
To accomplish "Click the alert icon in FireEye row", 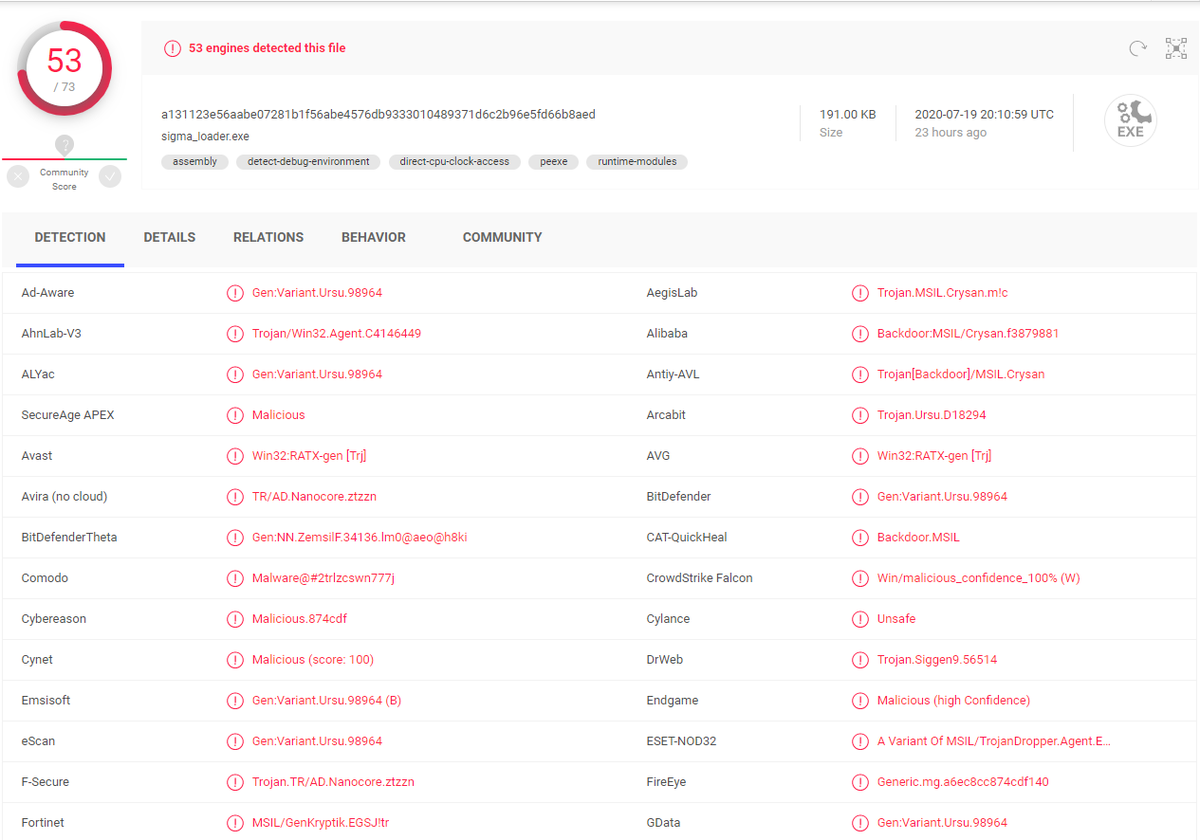I will point(860,782).
